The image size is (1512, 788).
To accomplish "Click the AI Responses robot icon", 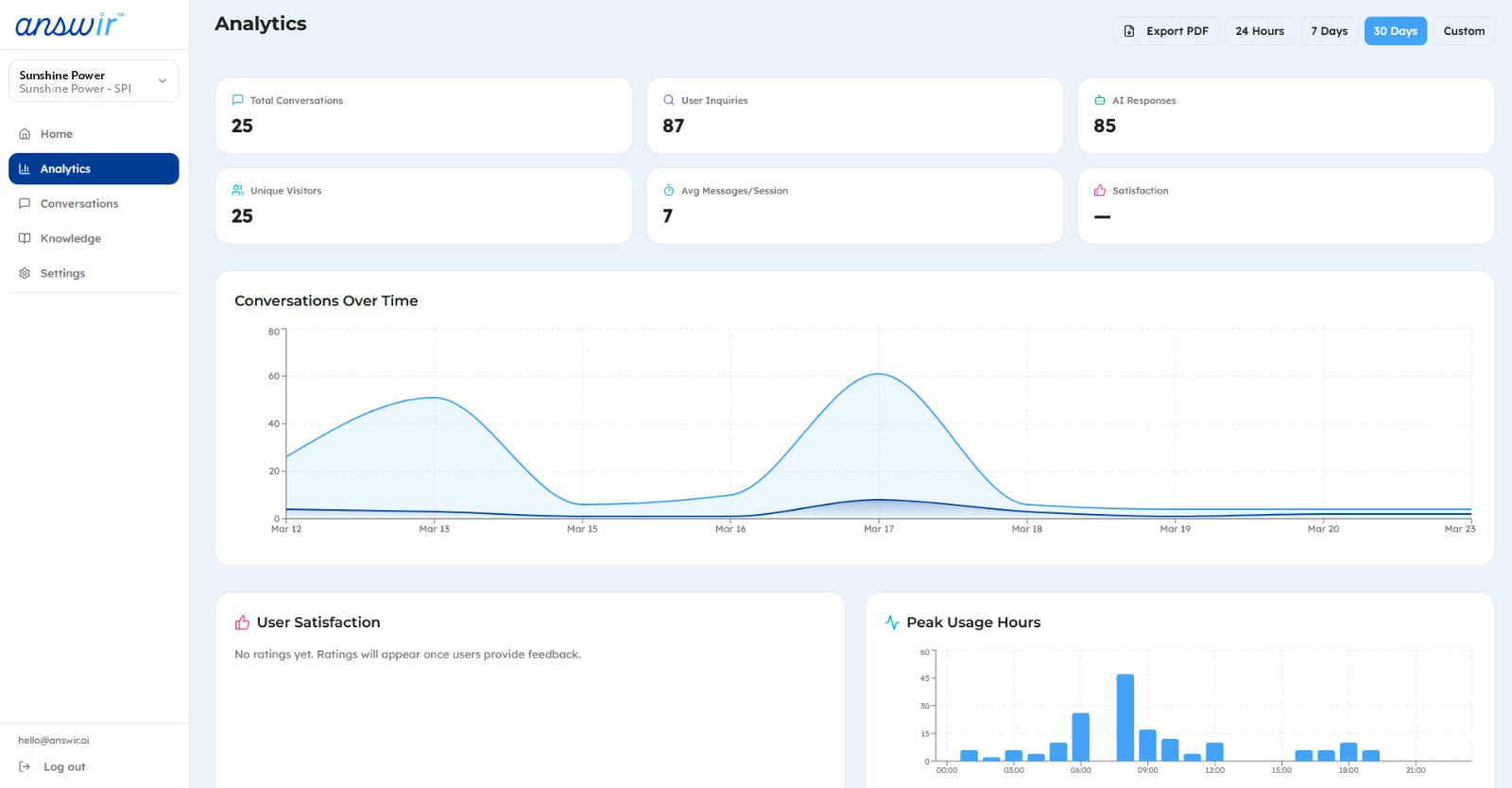I will coord(1100,100).
